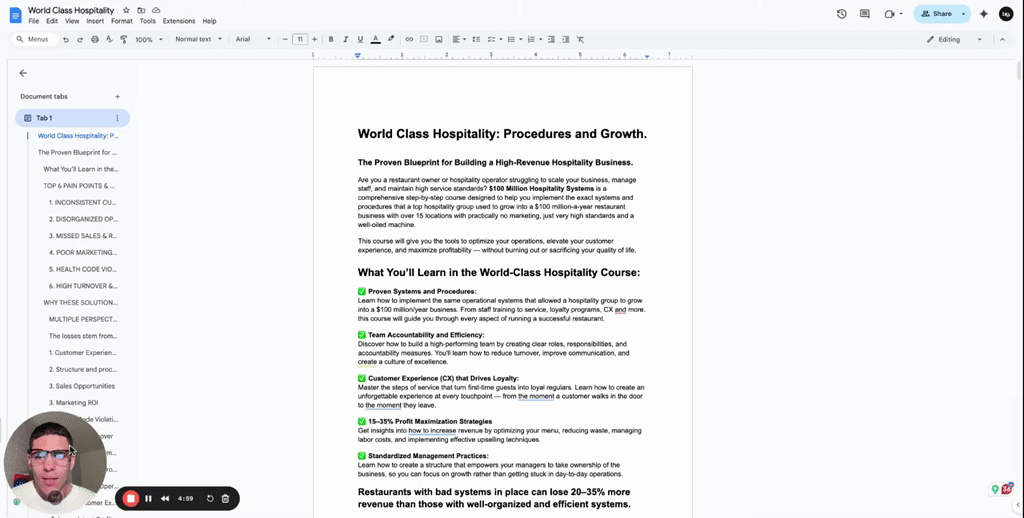Open the Editing mode dropdown
The width and height of the screenshot is (1024, 518).
click(x=954, y=39)
